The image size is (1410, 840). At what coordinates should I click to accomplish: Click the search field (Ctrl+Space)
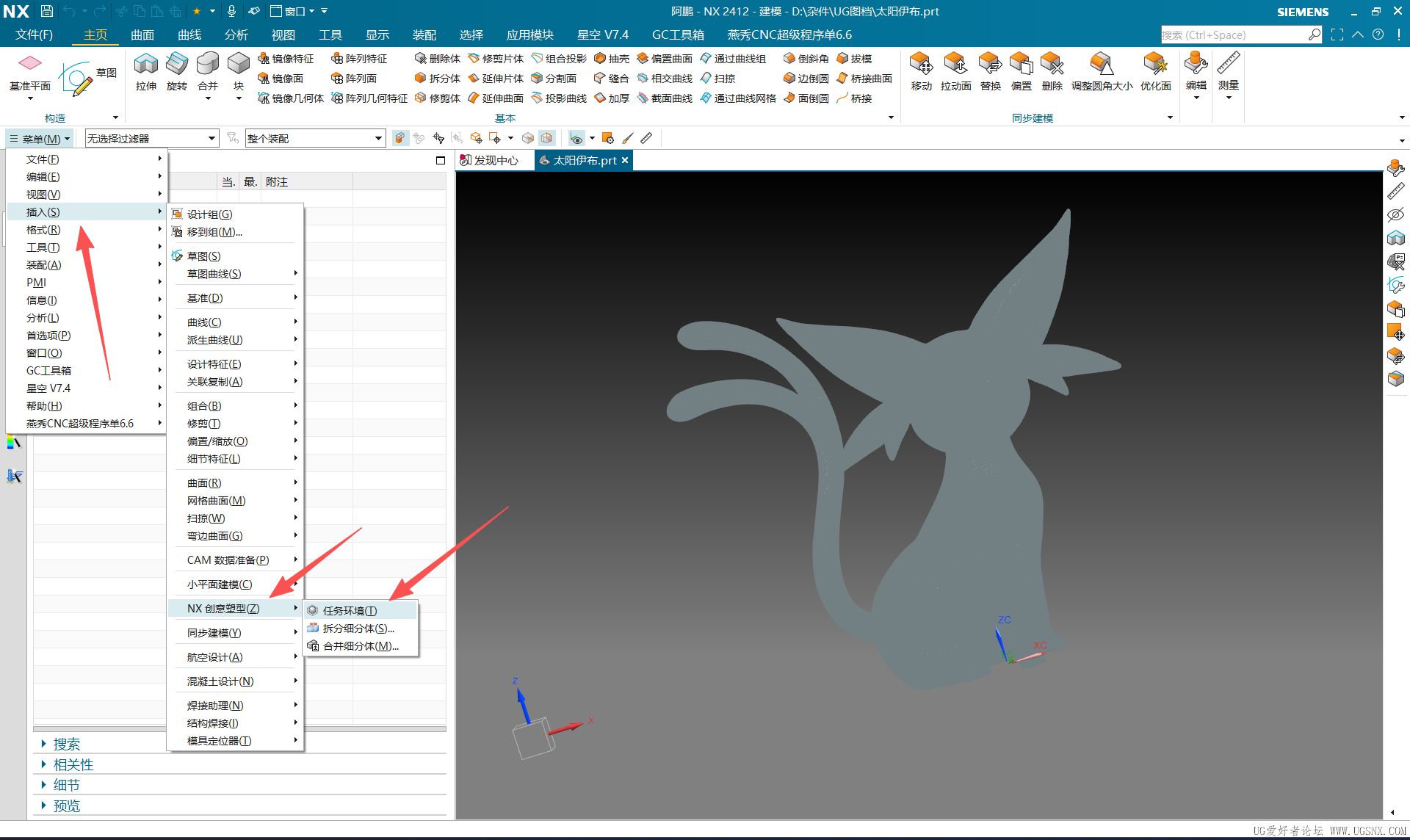point(1234,35)
